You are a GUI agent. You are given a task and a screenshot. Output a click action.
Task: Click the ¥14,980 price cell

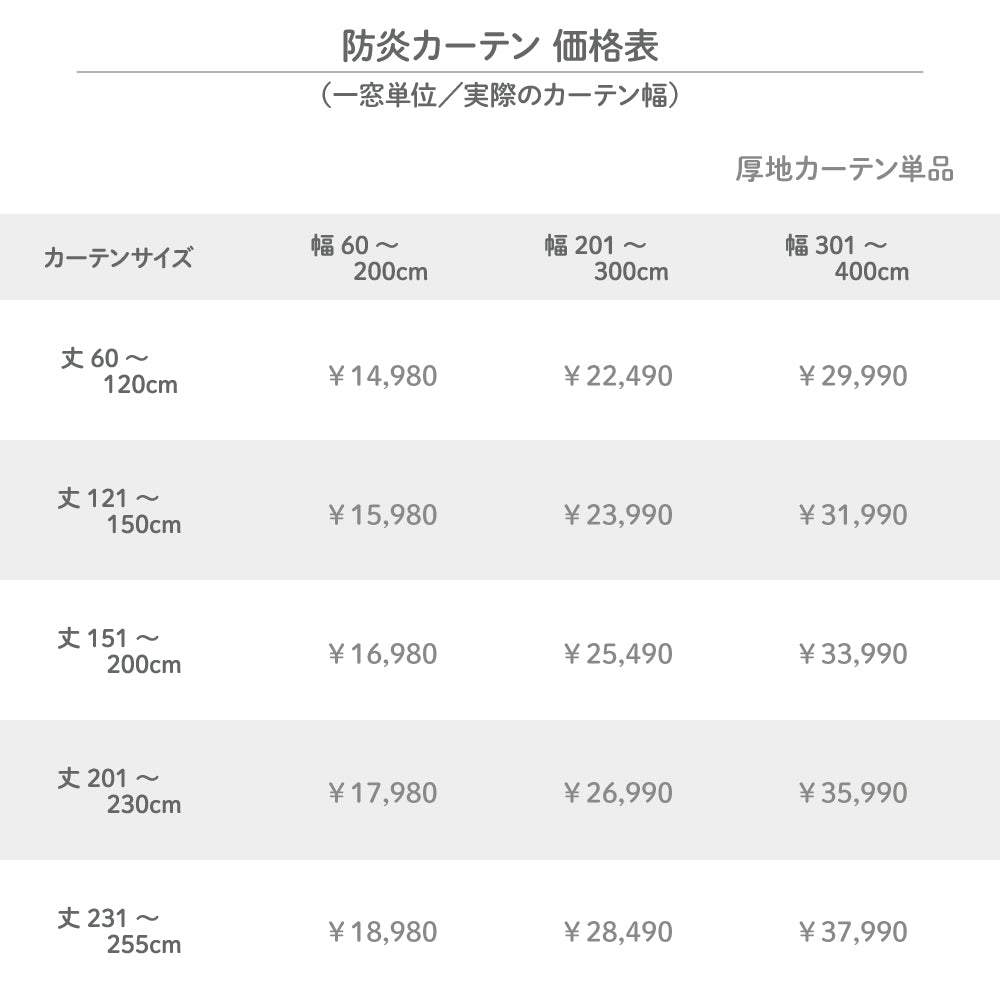[x=382, y=376]
